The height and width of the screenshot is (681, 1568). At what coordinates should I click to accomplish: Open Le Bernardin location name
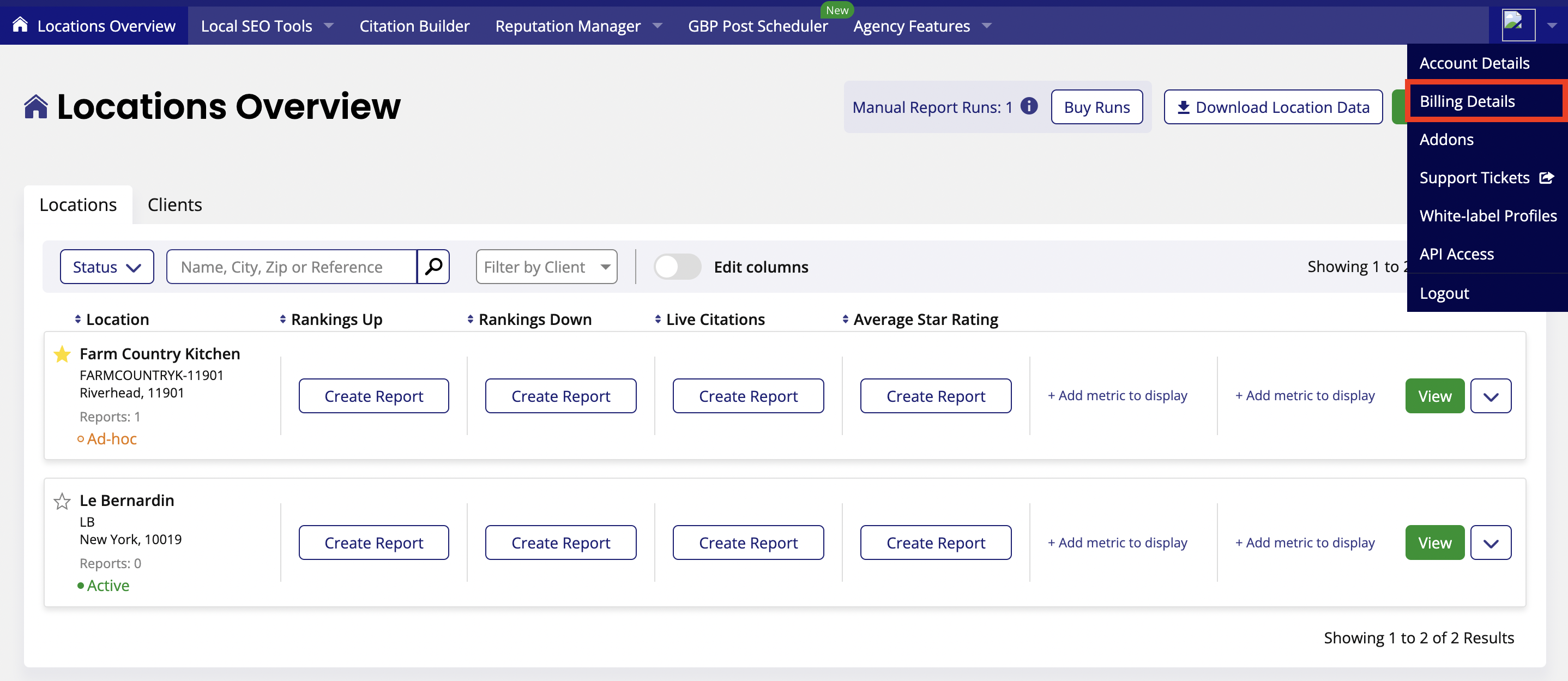pos(126,500)
